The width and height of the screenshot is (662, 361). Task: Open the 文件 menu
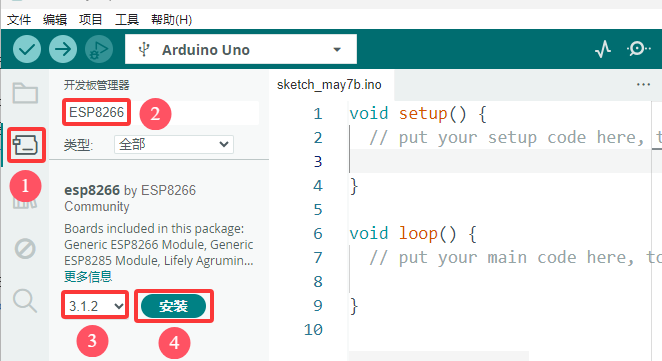(x=19, y=19)
